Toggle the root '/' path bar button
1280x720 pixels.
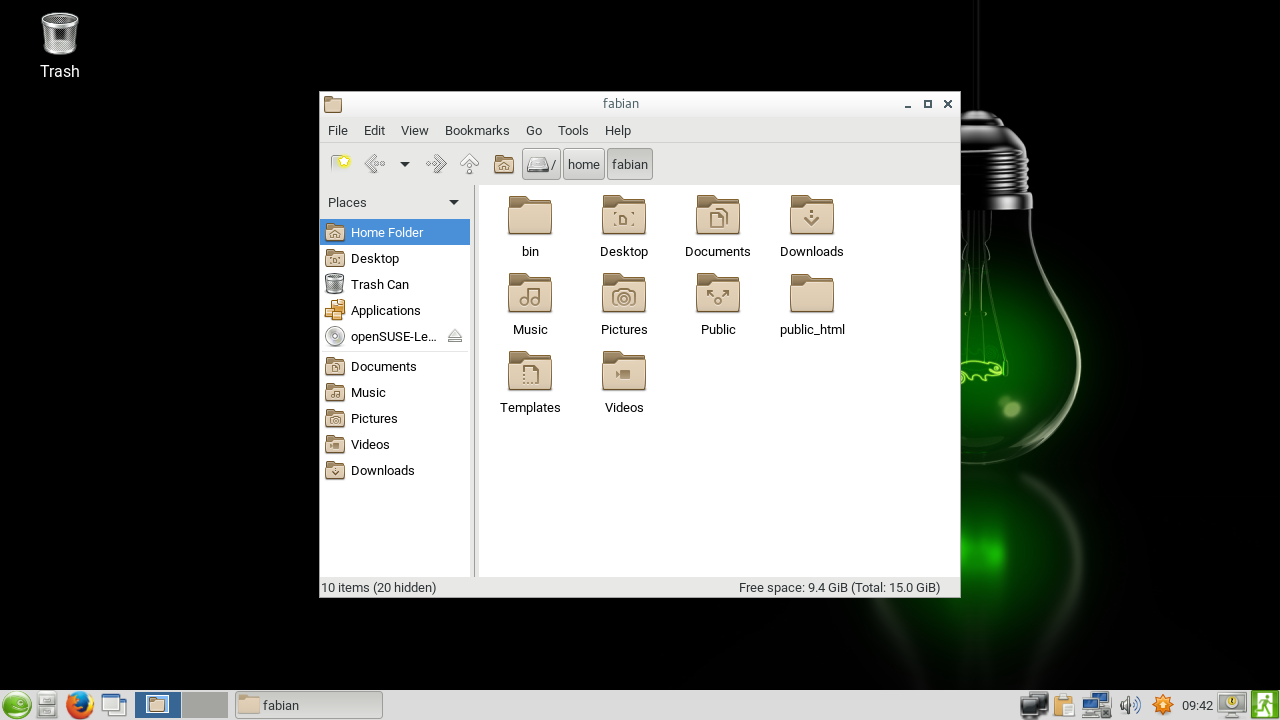[x=541, y=164]
